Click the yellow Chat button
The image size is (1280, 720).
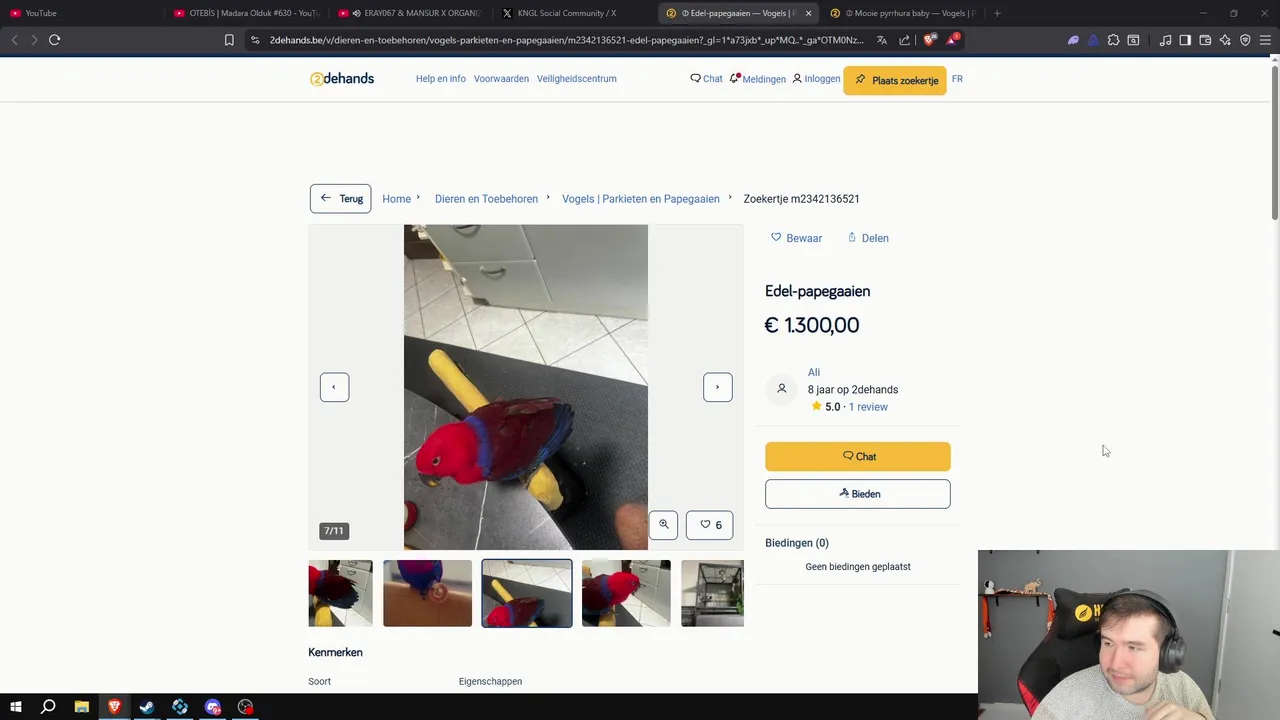(x=858, y=456)
